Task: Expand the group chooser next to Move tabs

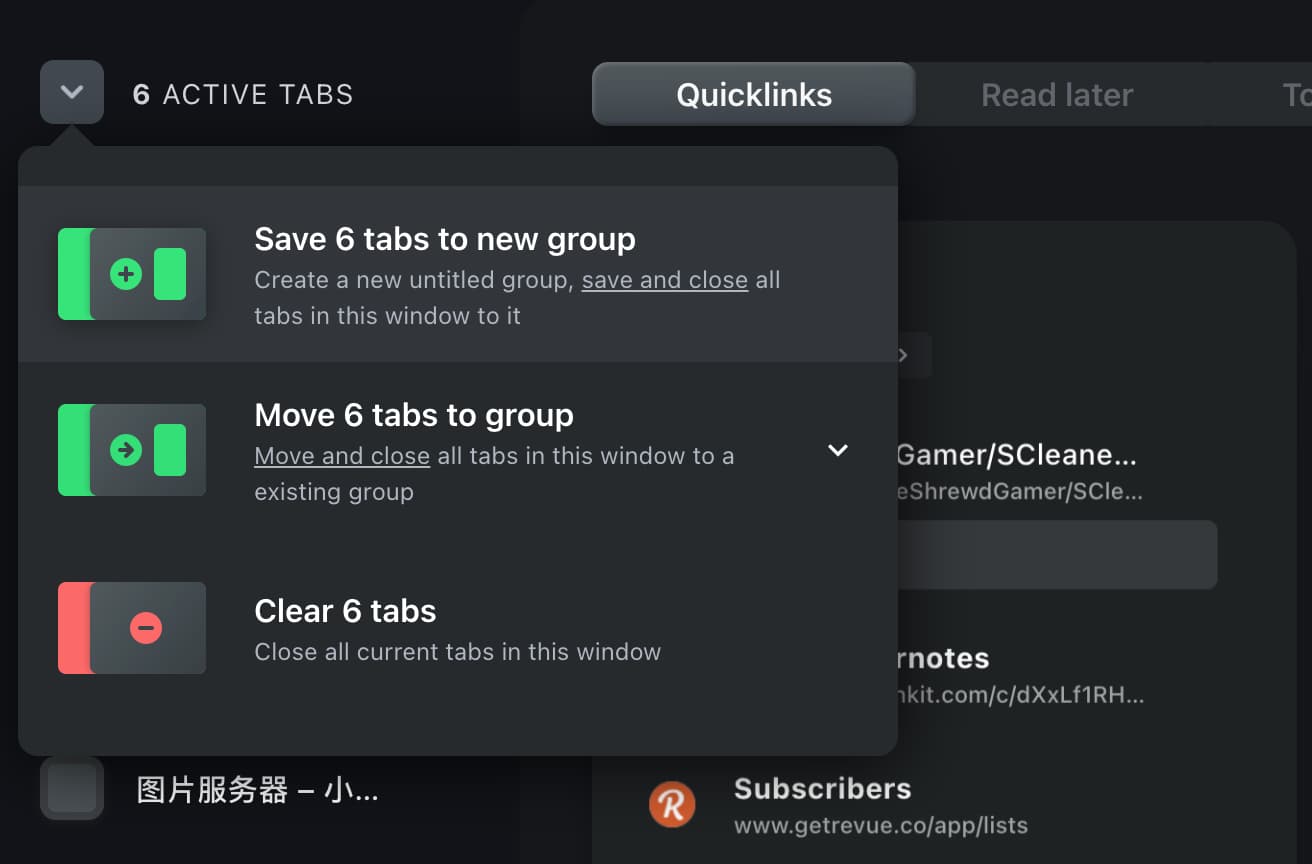Action: [838, 450]
